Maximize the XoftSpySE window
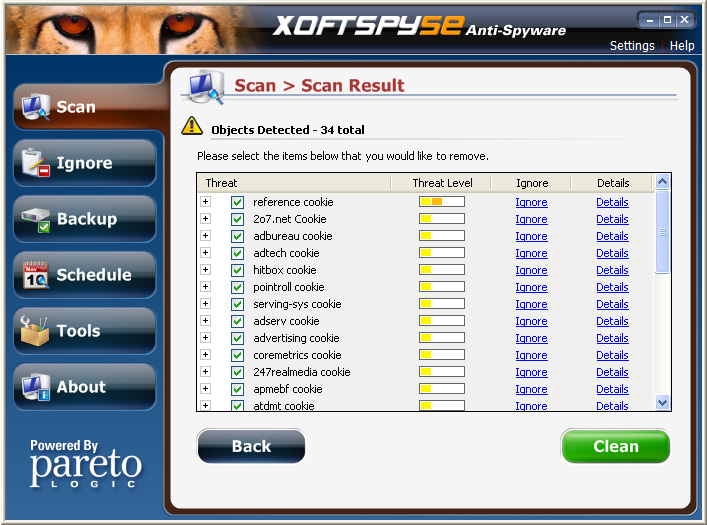707x525 pixels. (x=667, y=20)
